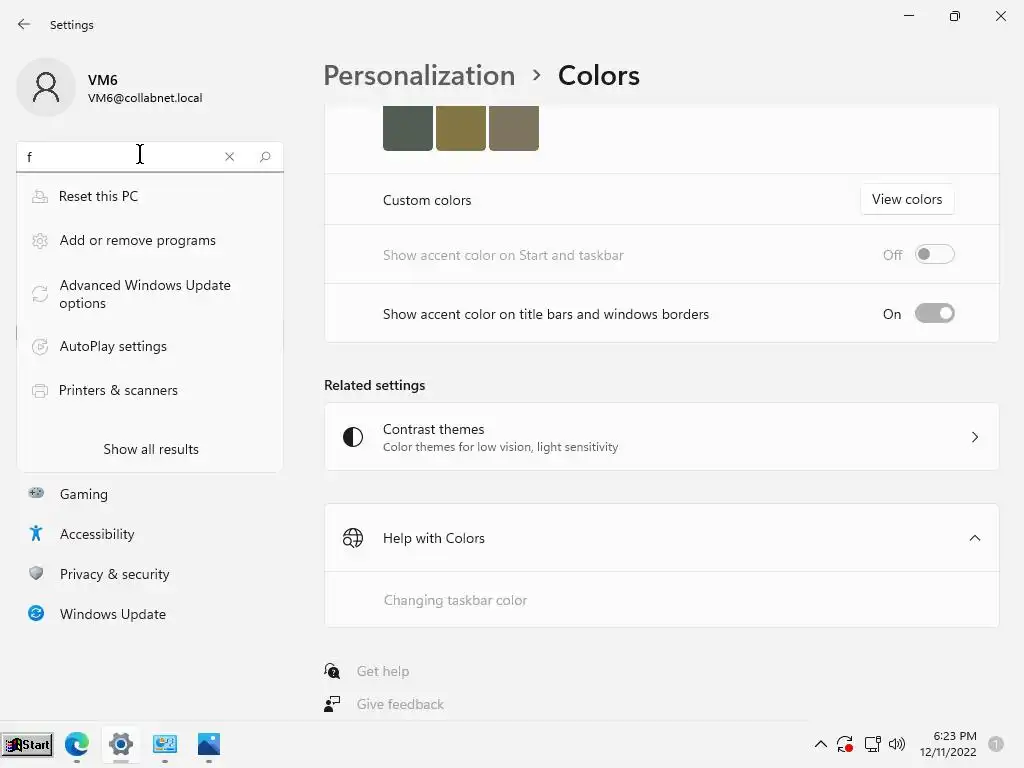This screenshot has height=768, width=1024.
Task: Click the Get help link
Action: (x=383, y=671)
